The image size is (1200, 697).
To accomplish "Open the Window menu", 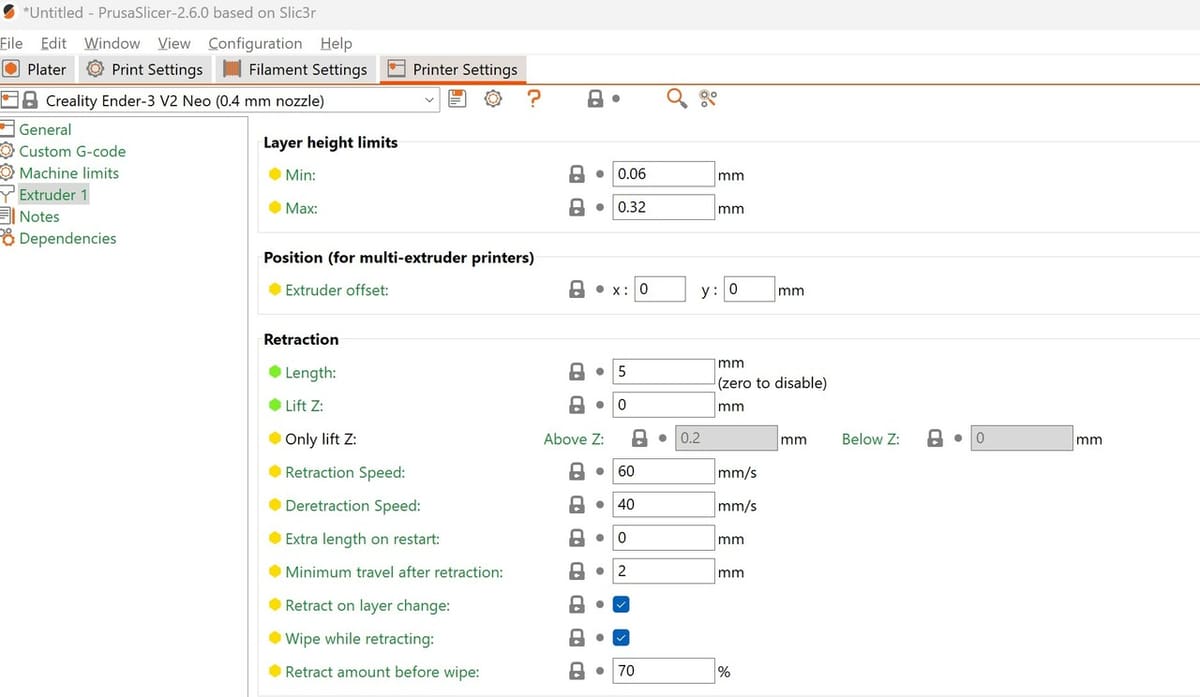I will click(x=112, y=43).
